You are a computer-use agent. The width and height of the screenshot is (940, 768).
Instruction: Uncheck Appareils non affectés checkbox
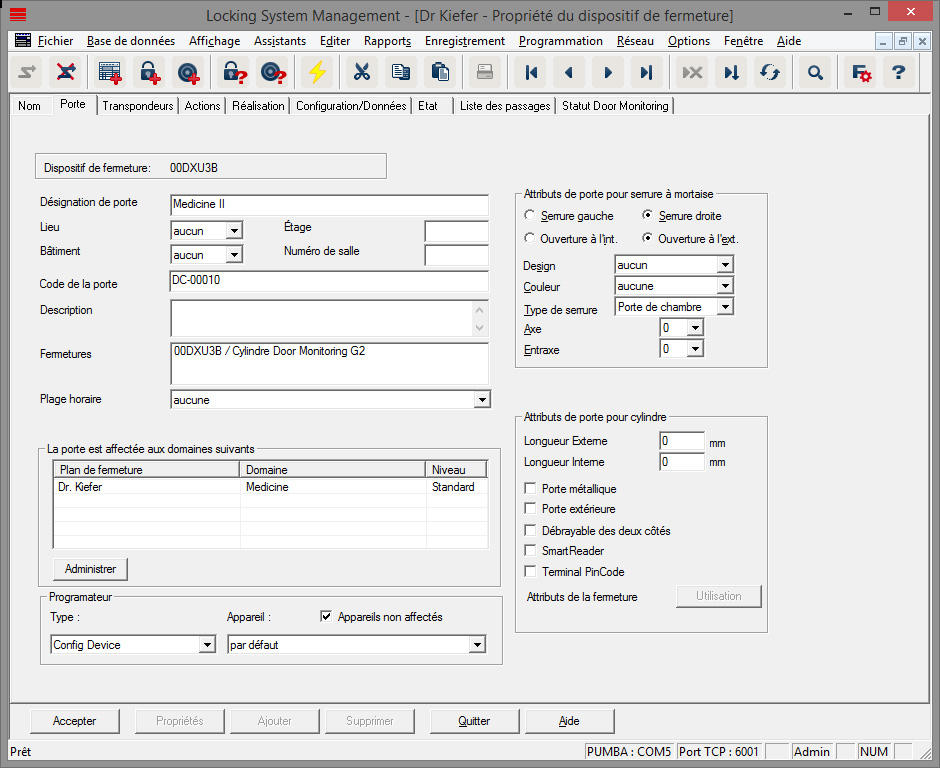click(x=326, y=617)
